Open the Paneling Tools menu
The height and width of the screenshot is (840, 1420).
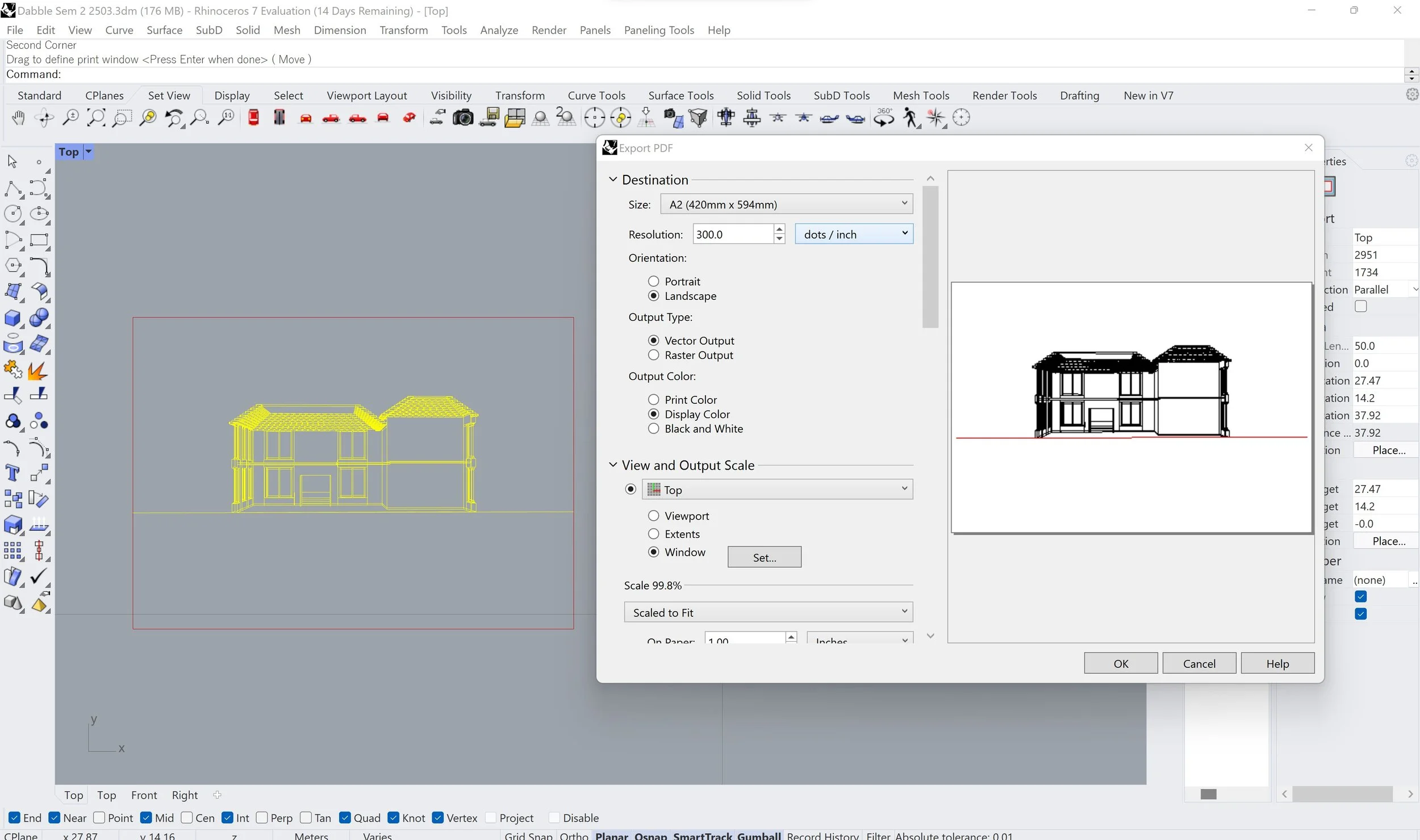pyautogui.click(x=659, y=30)
